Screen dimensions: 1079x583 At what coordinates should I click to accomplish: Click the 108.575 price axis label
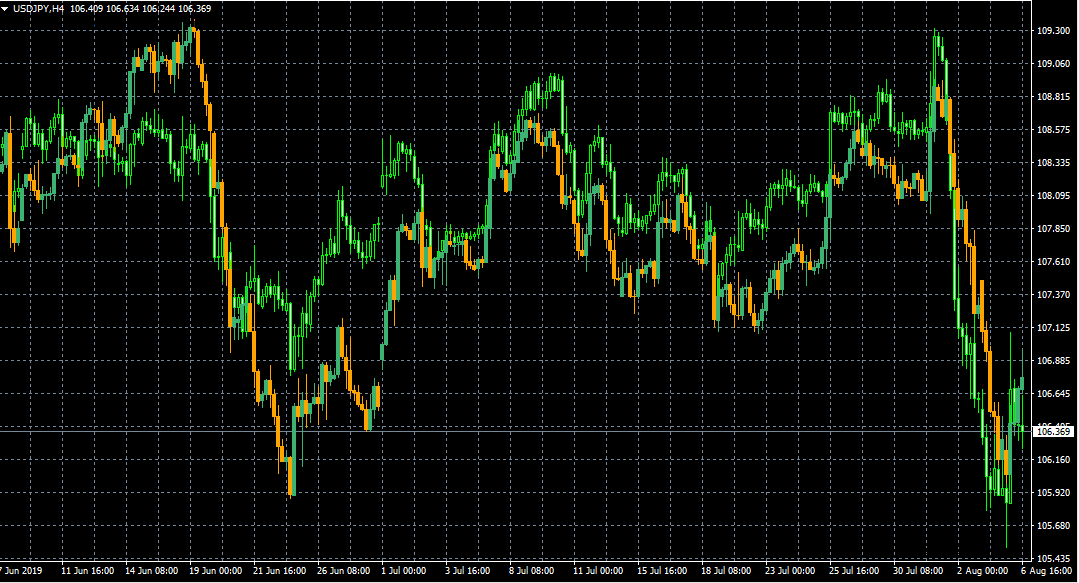pos(1053,130)
